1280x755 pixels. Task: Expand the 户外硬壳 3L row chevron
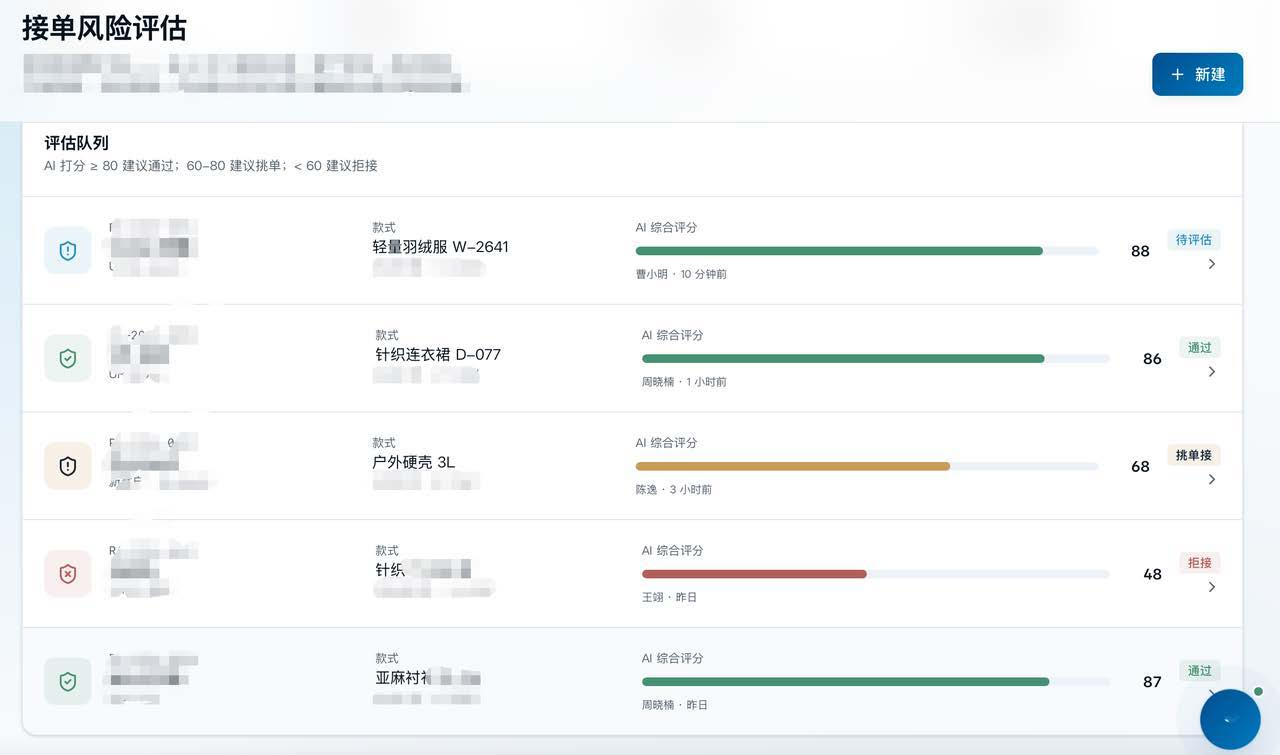click(x=1212, y=480)
